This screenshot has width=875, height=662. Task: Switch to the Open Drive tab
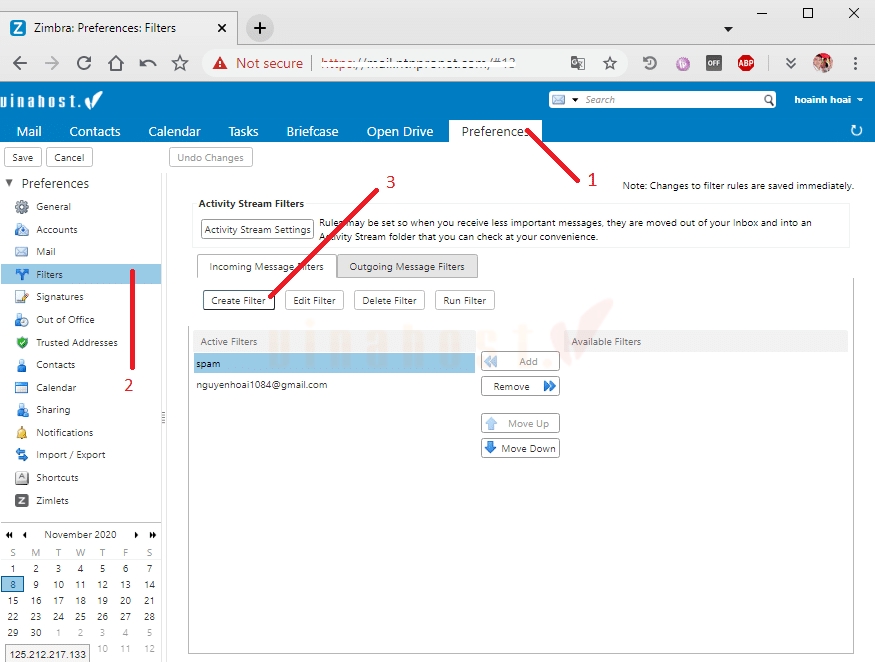tap(400, 131)
